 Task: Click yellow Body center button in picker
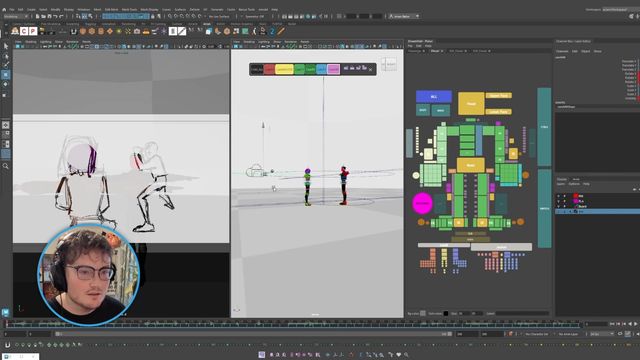tap(470, 165)
